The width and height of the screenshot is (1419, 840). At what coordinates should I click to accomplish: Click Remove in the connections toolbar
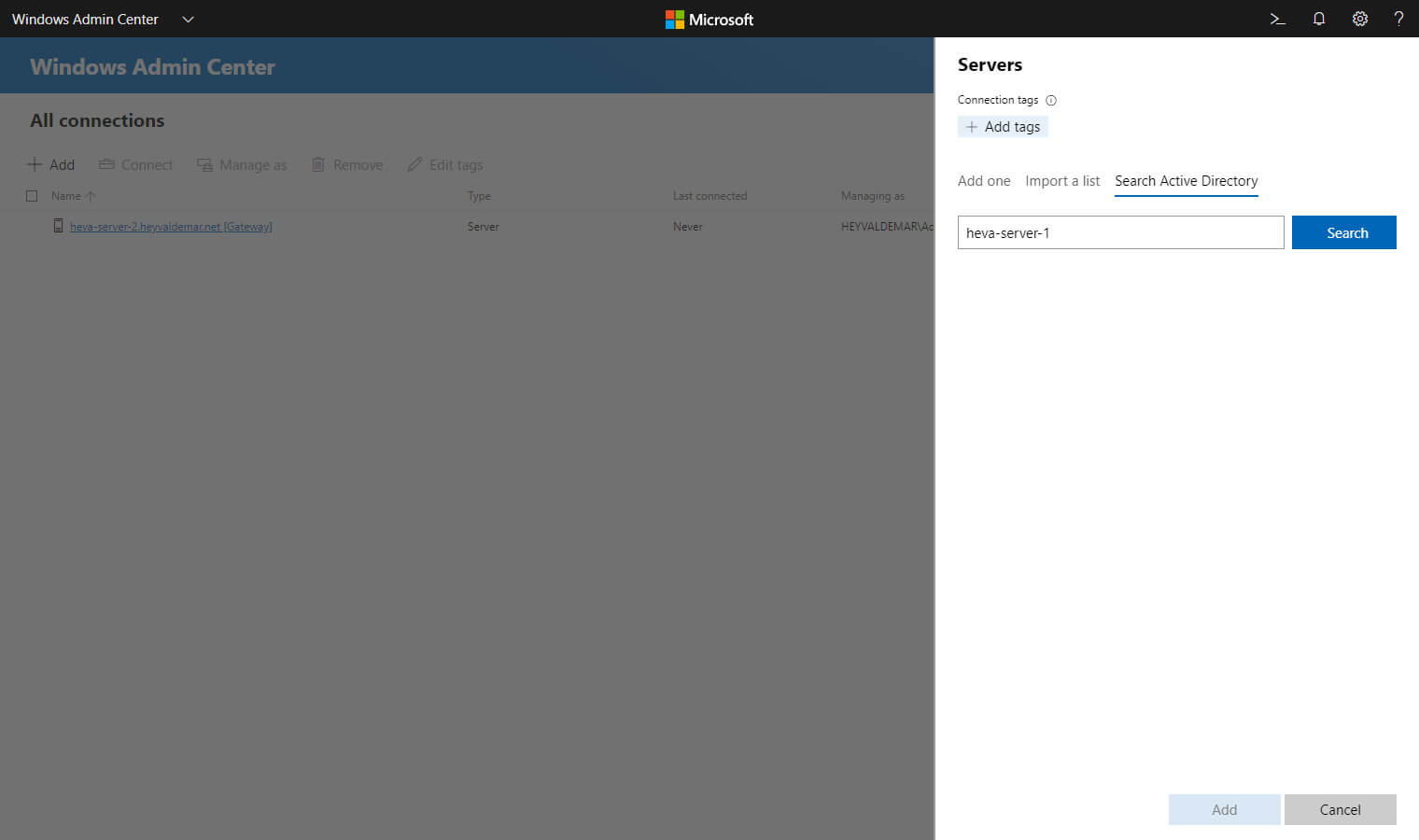(x=347, y=164)
